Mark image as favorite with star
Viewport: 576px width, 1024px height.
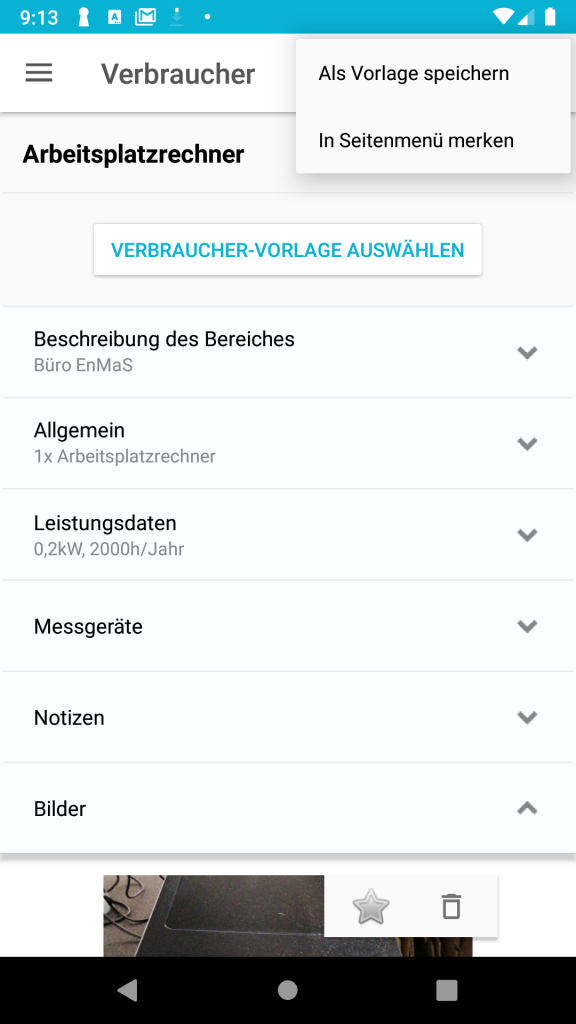point(370,906)
